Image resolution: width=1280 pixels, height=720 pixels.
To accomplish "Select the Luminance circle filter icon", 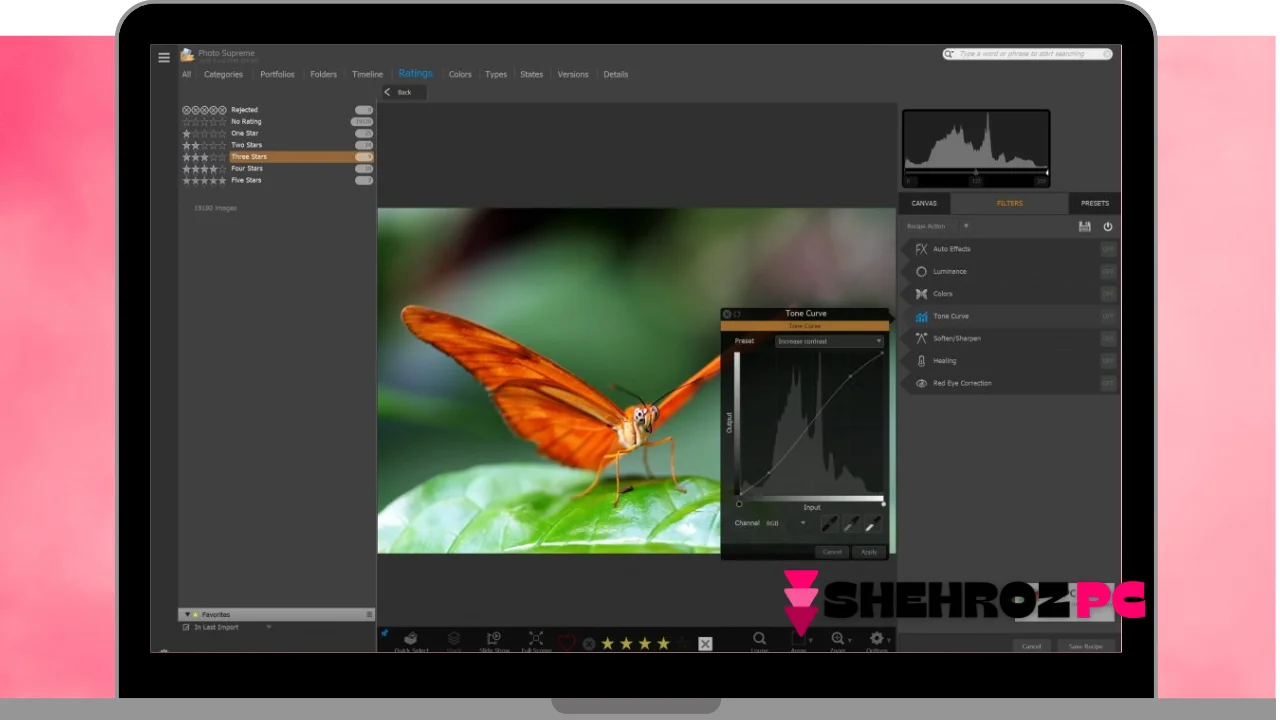I will 921,271.
